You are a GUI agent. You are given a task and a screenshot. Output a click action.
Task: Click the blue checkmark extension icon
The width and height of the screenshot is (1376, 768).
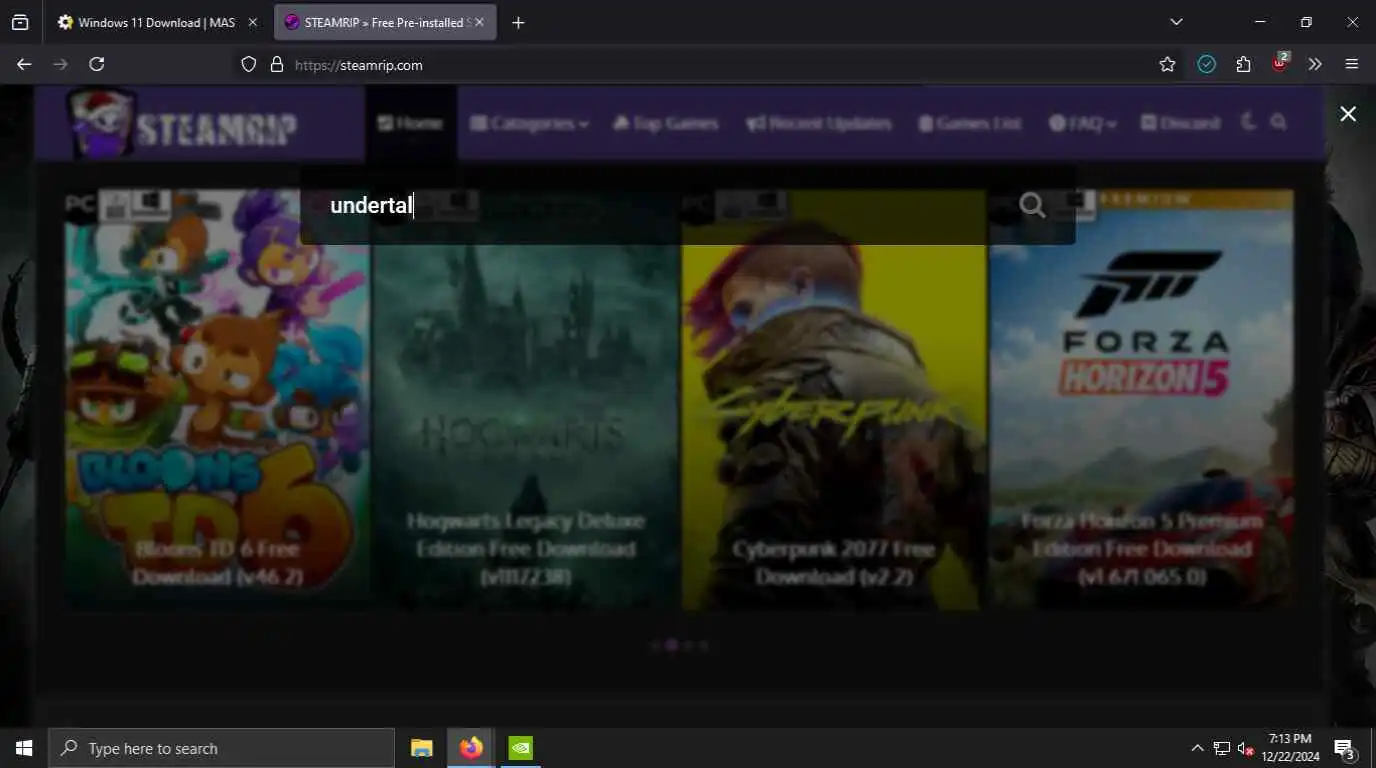[1207, 64]
